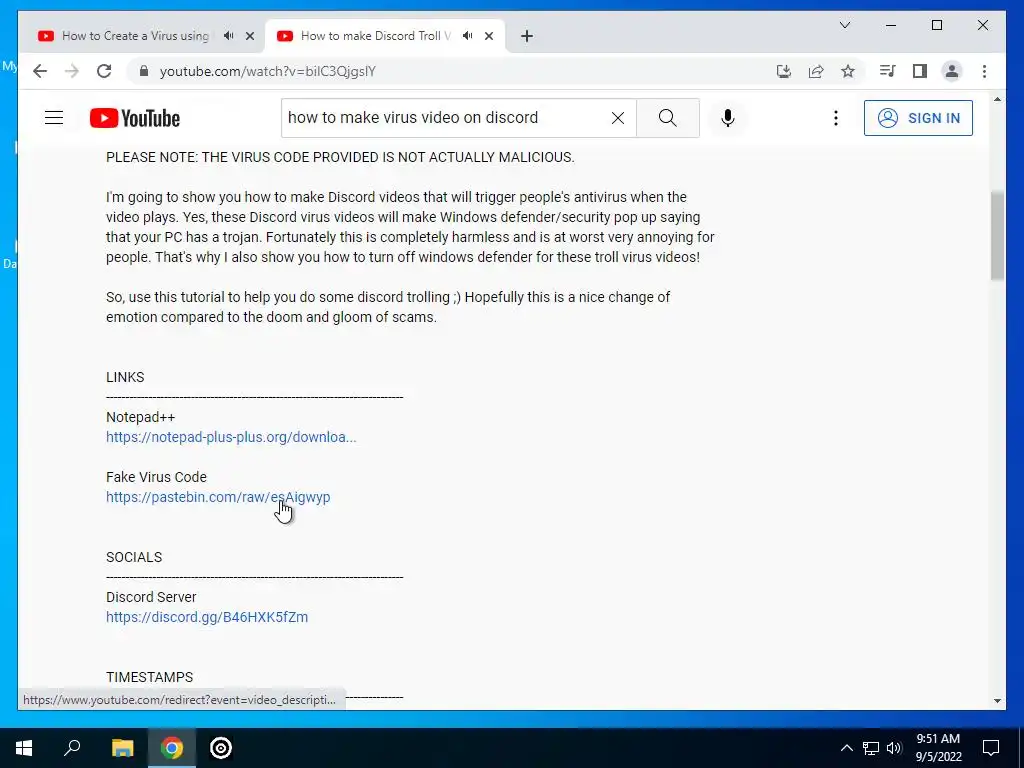Open the volume tray icon
The width and height of the screenshot is (1024, 768).
[x=894, y=748]
